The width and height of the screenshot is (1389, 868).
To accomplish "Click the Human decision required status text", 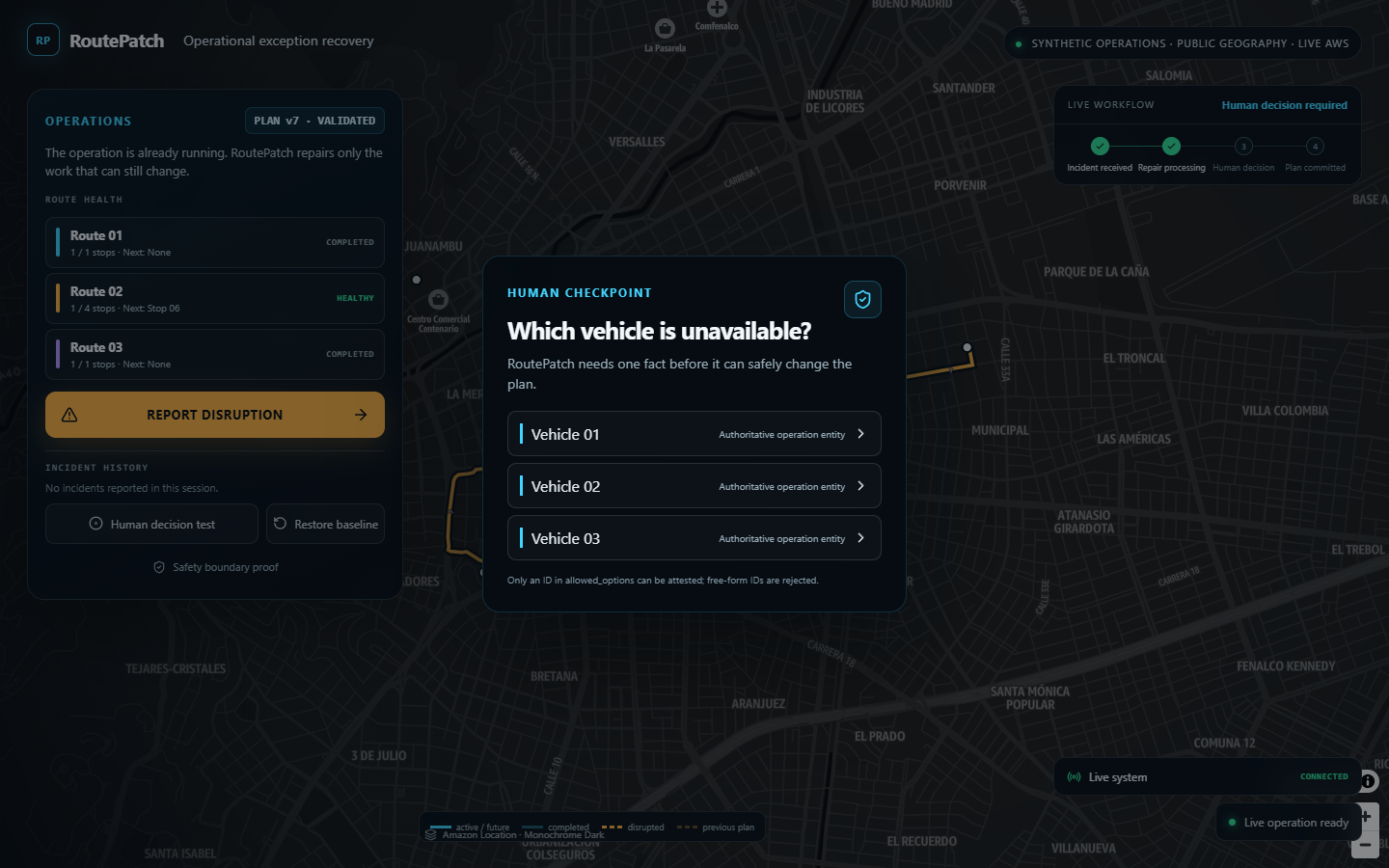I will [x=1284, y=105].
